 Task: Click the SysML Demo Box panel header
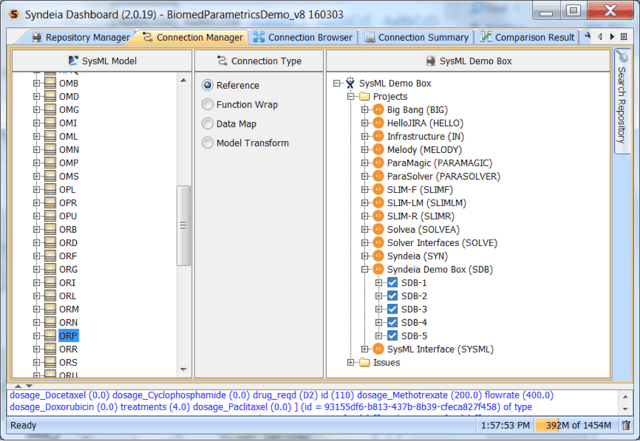(x=469, y=61)
